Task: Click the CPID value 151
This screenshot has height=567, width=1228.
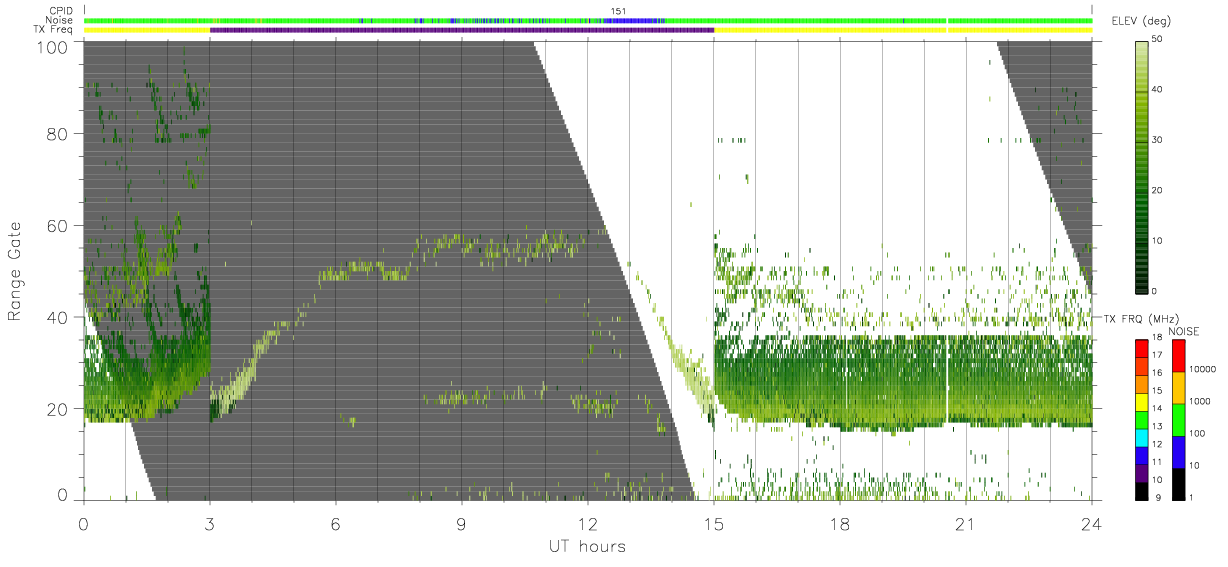Action: 619,11
